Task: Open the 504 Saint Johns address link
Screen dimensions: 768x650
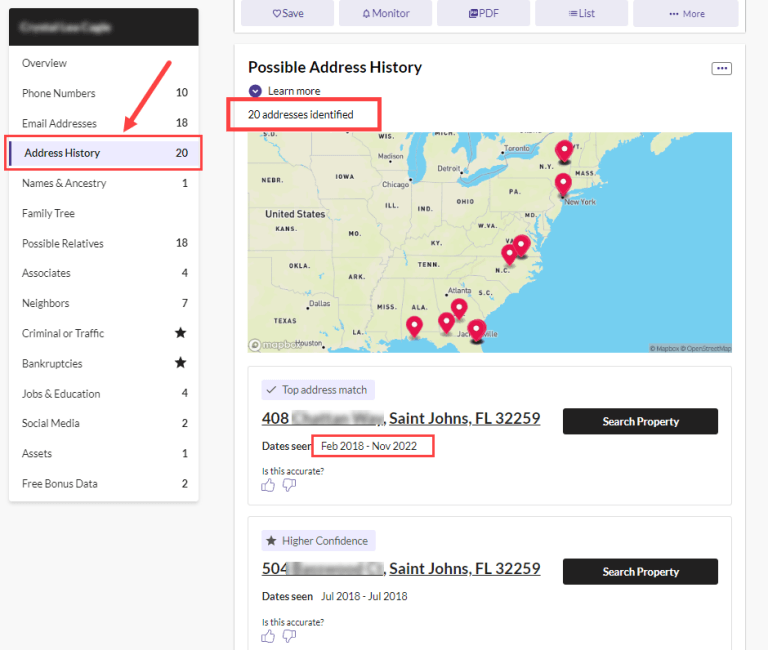Action: (x=401, y=568)
